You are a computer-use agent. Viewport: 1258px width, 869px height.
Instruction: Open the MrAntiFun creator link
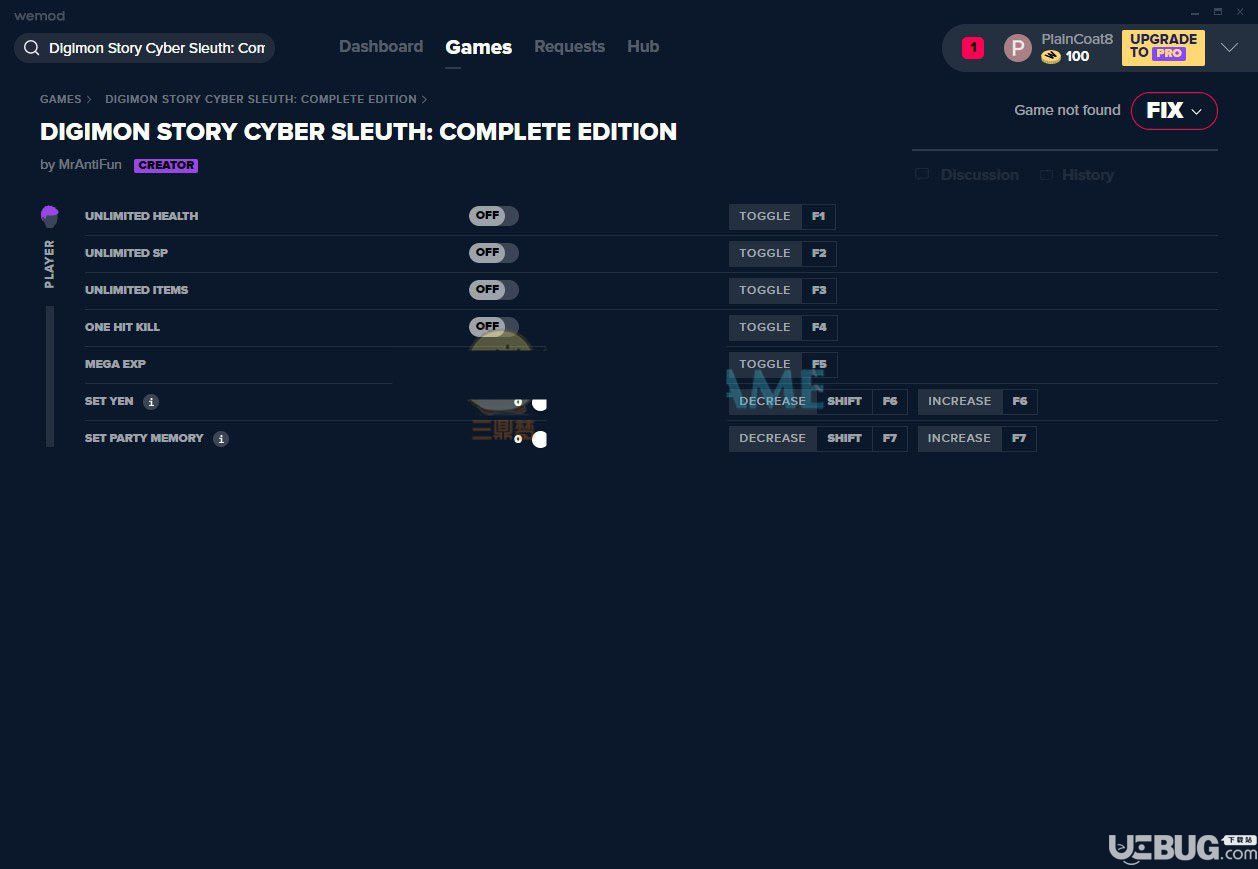[90, 165]
